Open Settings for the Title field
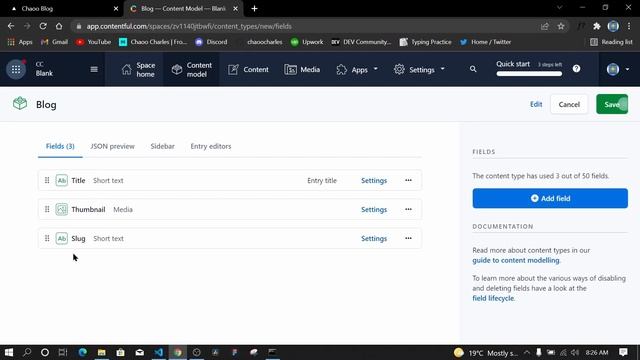 coord(374,180)
